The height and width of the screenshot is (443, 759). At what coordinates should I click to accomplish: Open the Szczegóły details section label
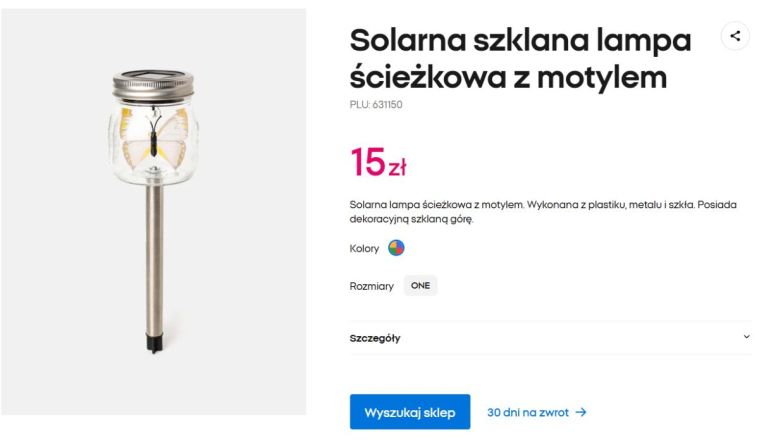pyautogui.click(x=375, y=338)
